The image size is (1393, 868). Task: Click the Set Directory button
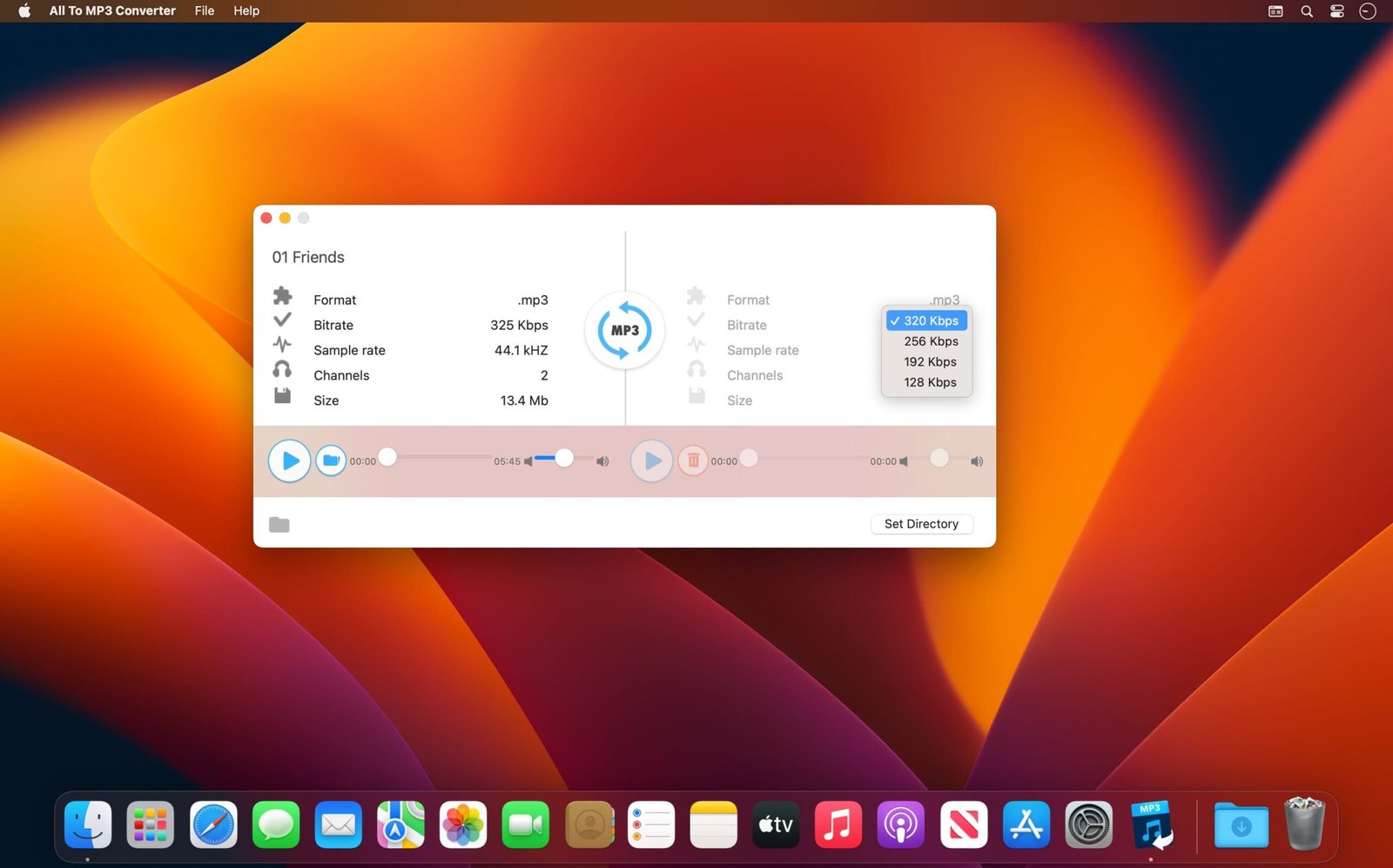tap(921, 523)
